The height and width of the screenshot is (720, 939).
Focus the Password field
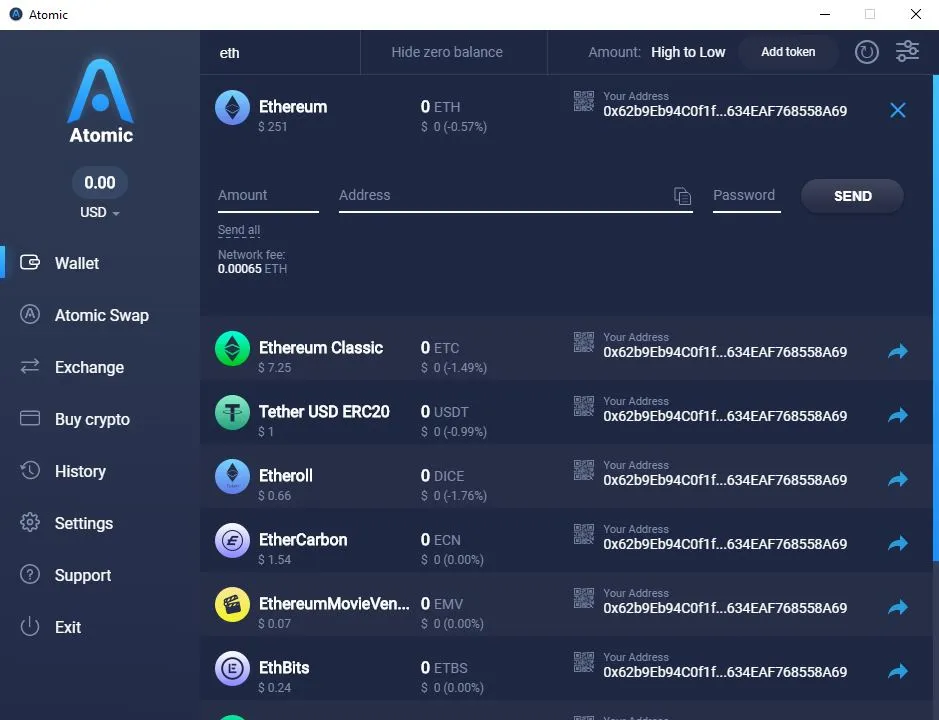click(747, 196)
